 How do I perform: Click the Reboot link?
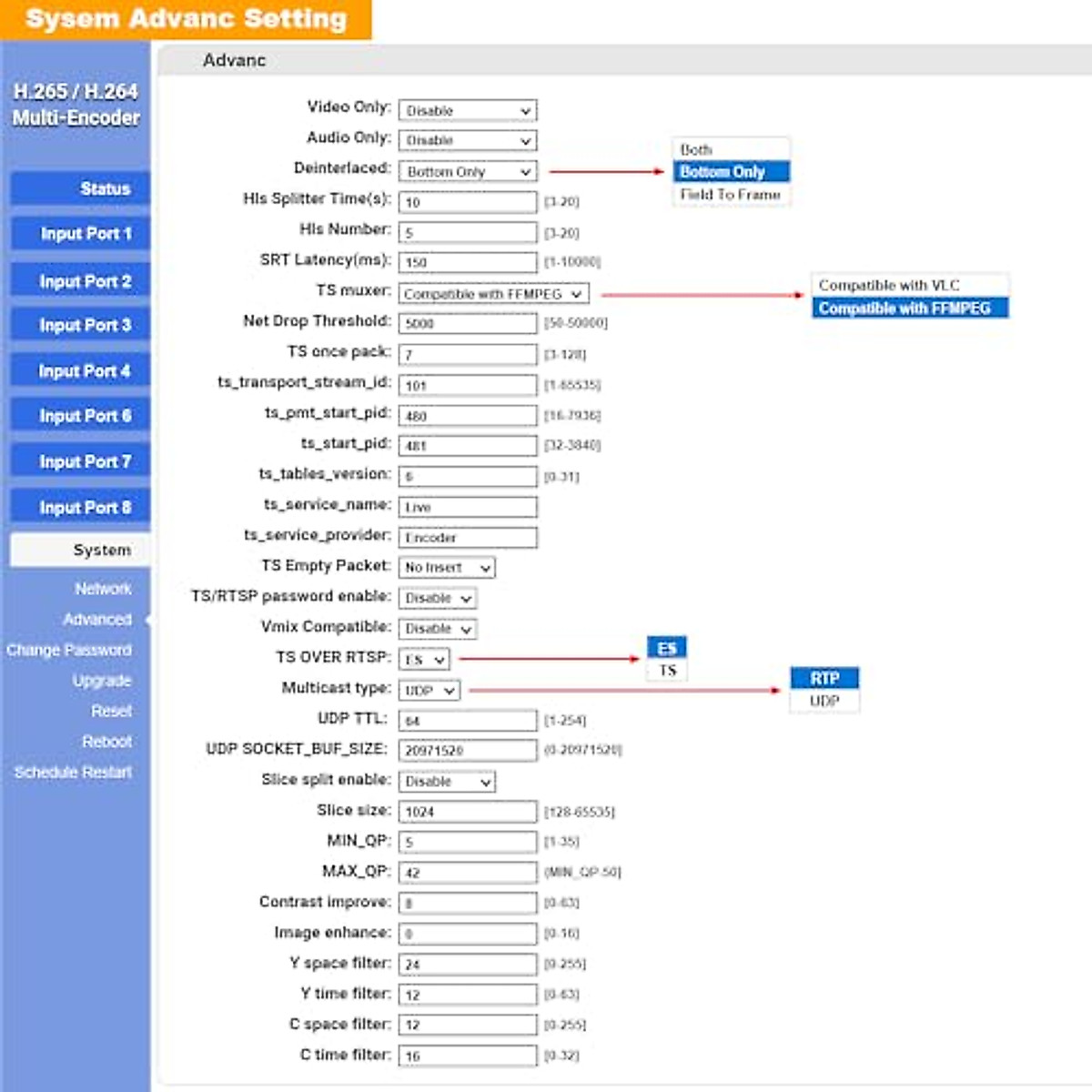pos(106,742)
